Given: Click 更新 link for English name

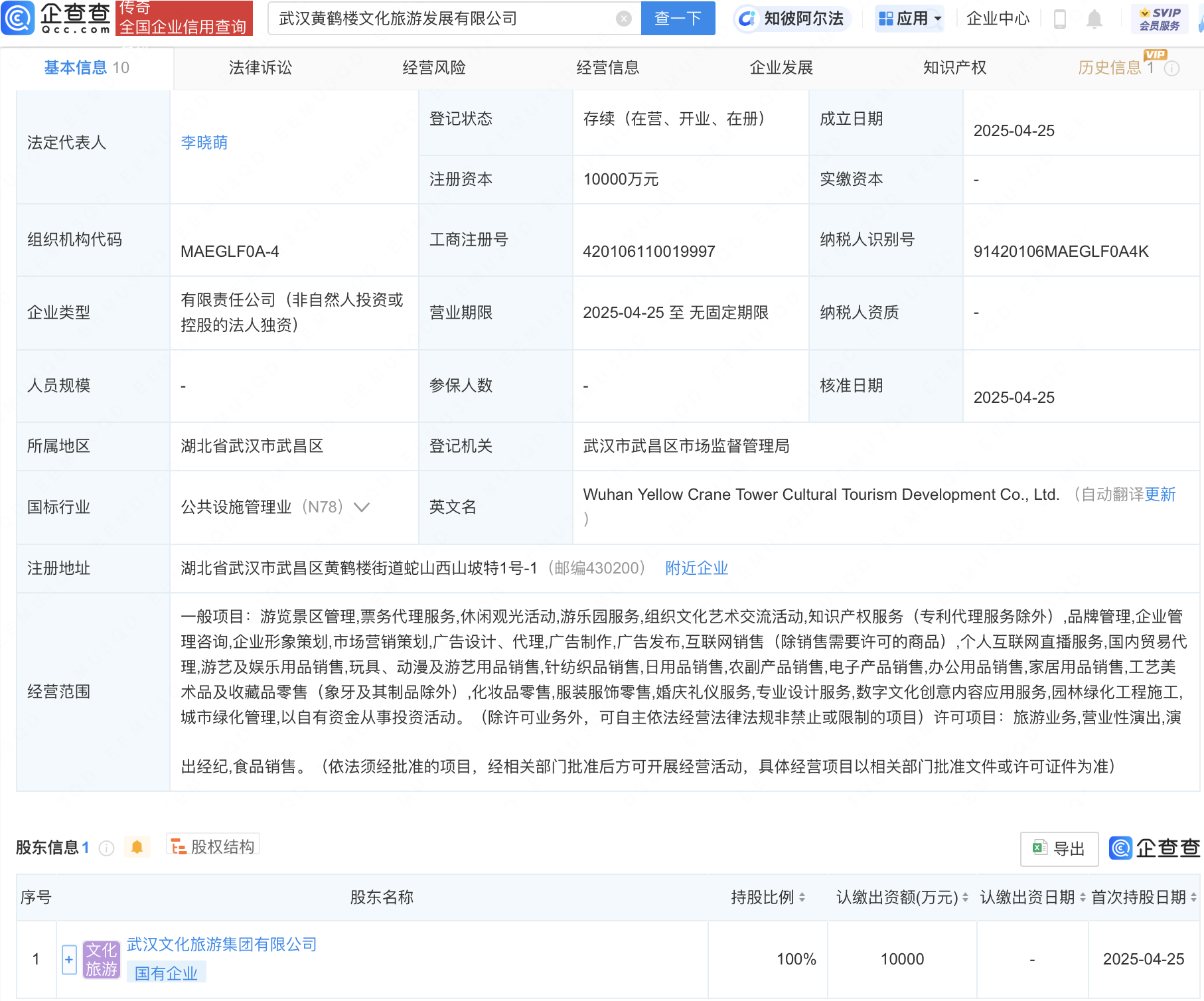Looking at the screenshot, I should [1160, 495].
